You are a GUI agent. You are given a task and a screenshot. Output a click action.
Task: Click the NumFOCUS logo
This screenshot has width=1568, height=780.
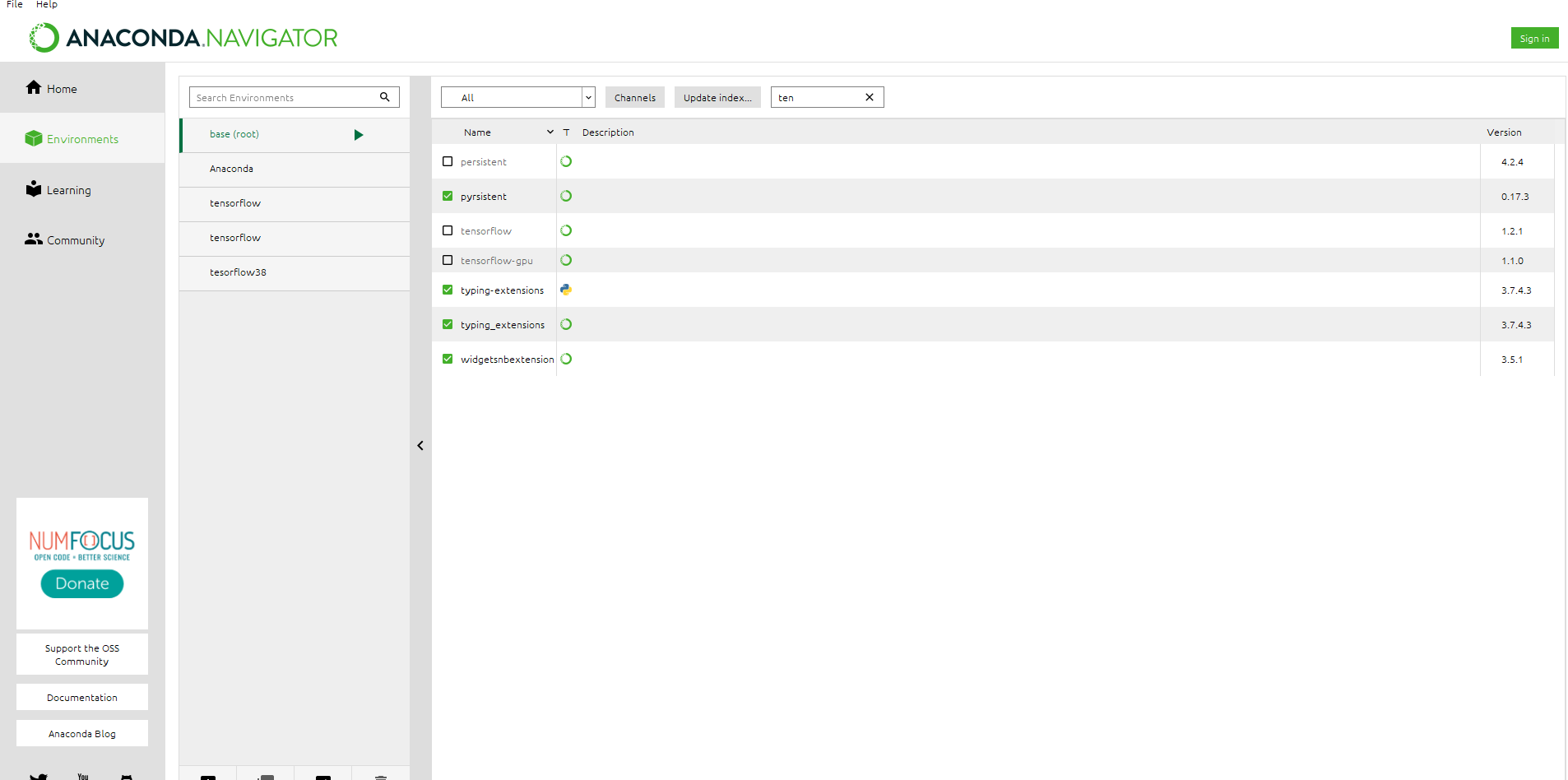tap(82, 546)
